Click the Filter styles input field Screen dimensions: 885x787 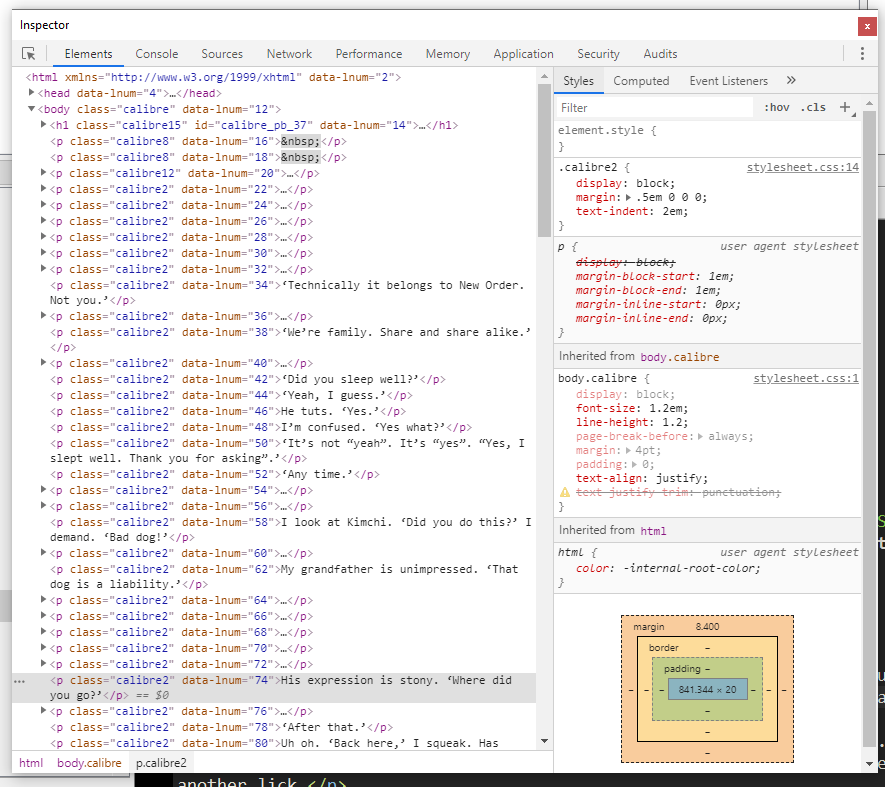tap(655, 107)
